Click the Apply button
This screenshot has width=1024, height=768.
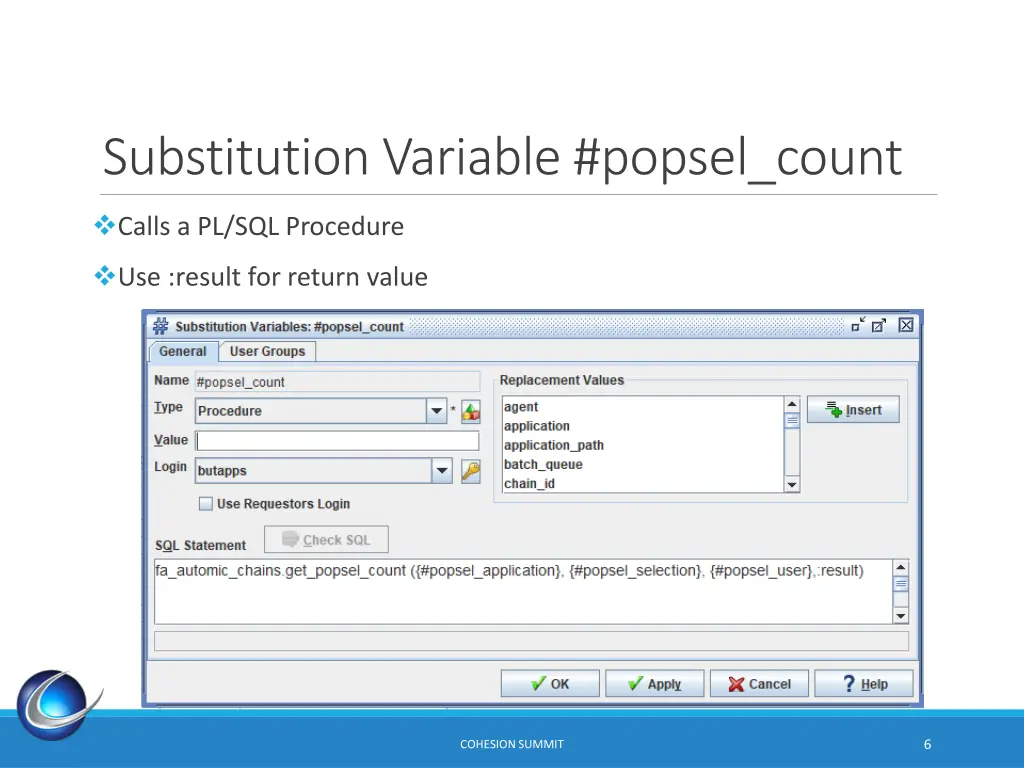654,684
